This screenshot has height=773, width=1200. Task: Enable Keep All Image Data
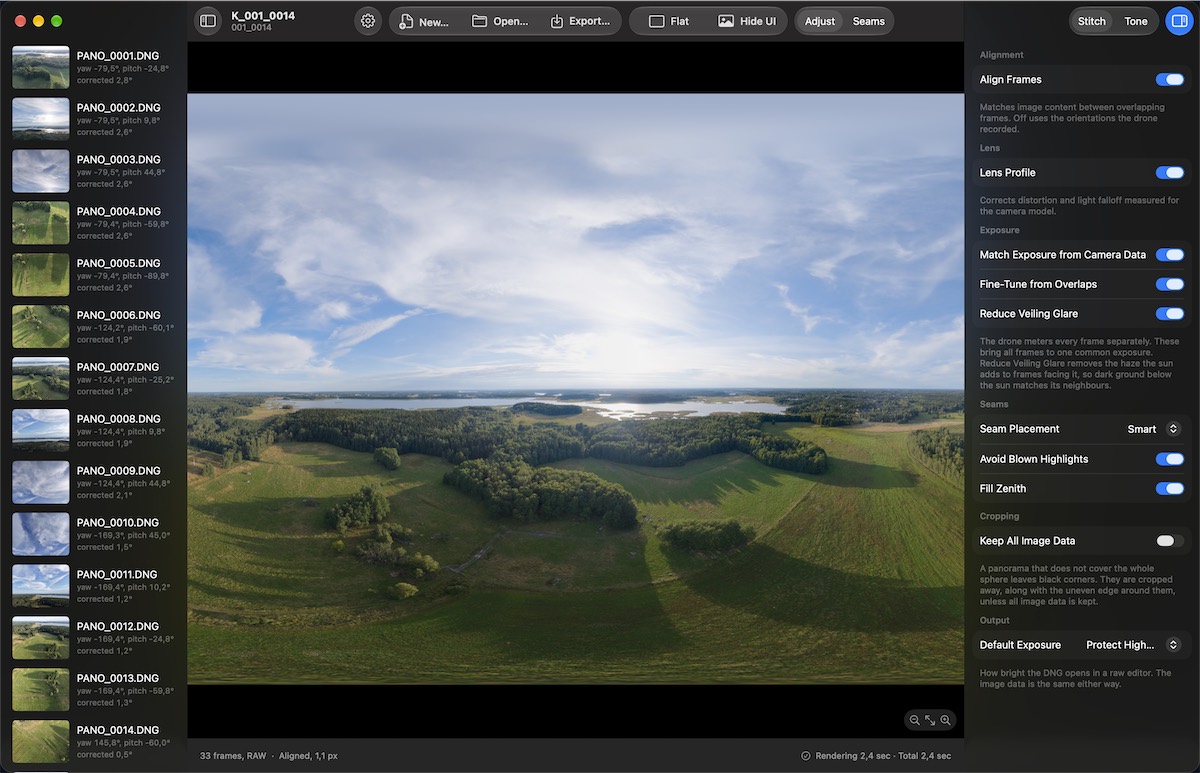tap(1169, 541)
